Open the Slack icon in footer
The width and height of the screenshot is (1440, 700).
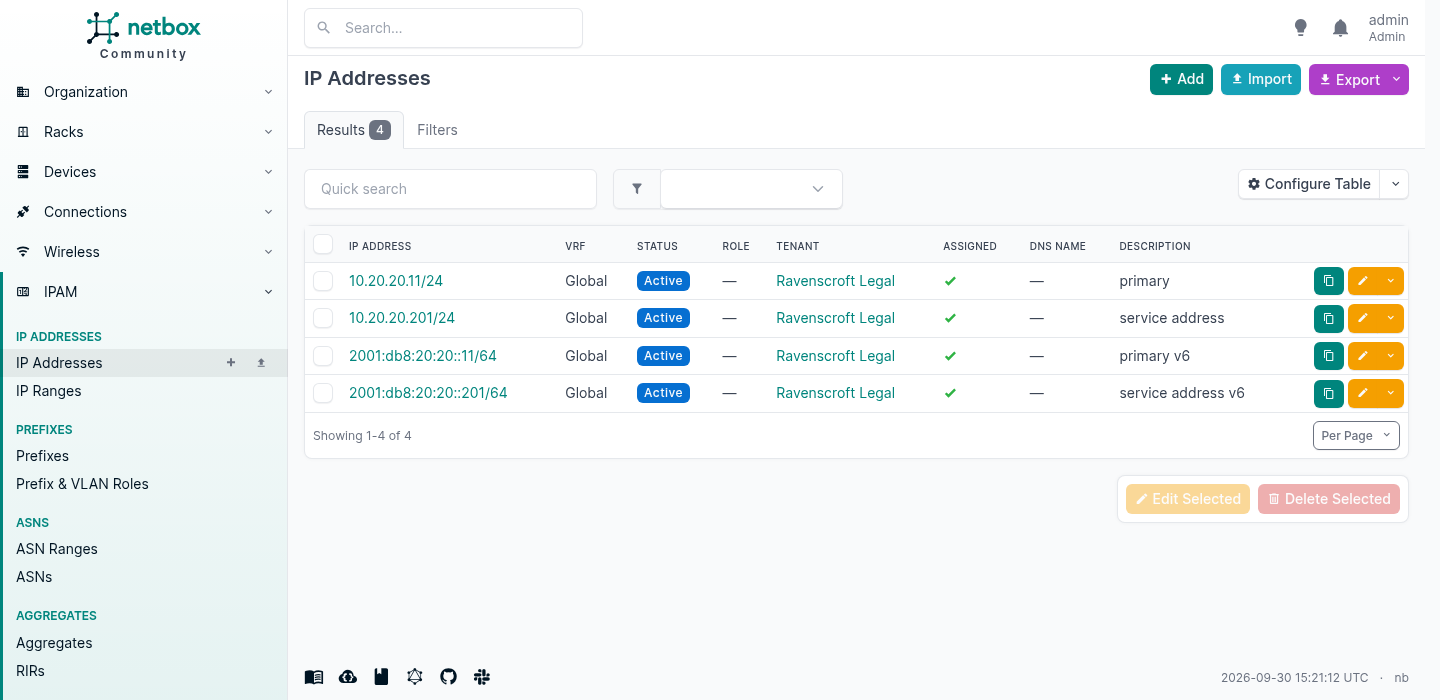point(482,677)
